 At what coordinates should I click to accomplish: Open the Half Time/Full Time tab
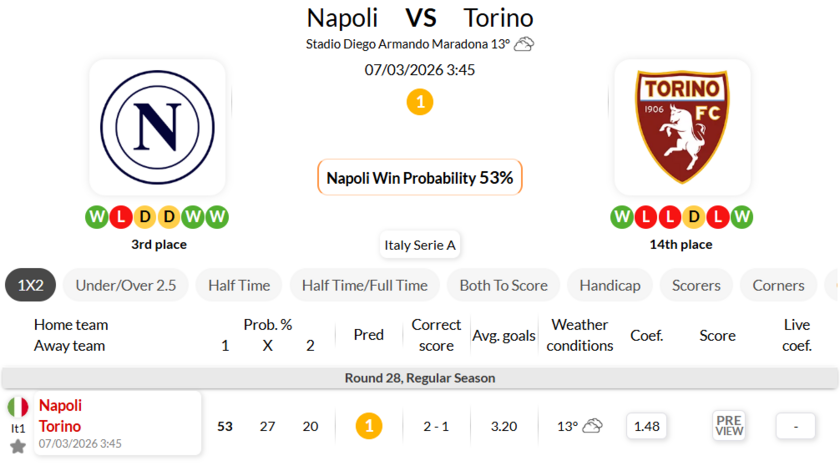364,285
